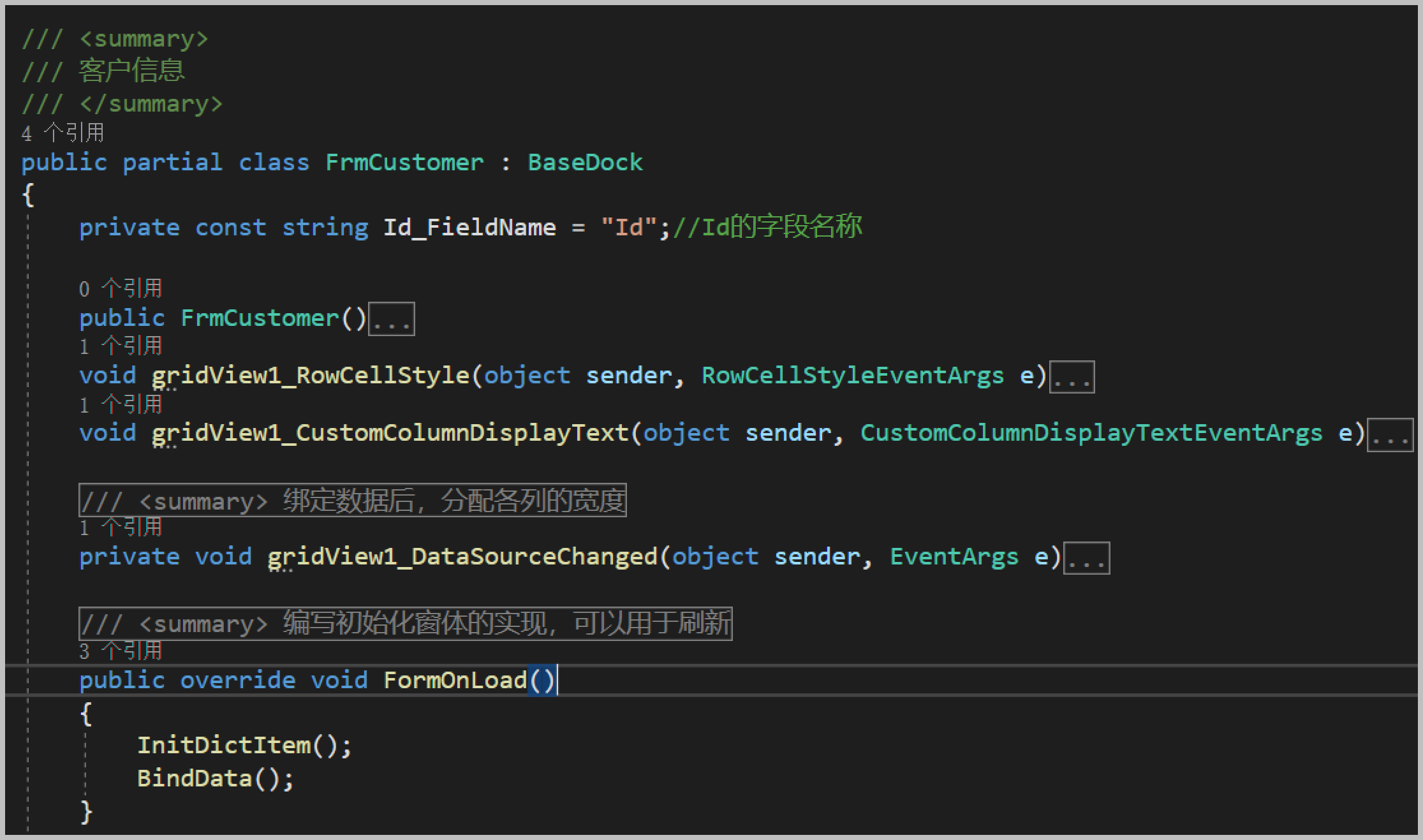Expand collapsed gridView1_RowCellStyle method body

point(1072,377)
